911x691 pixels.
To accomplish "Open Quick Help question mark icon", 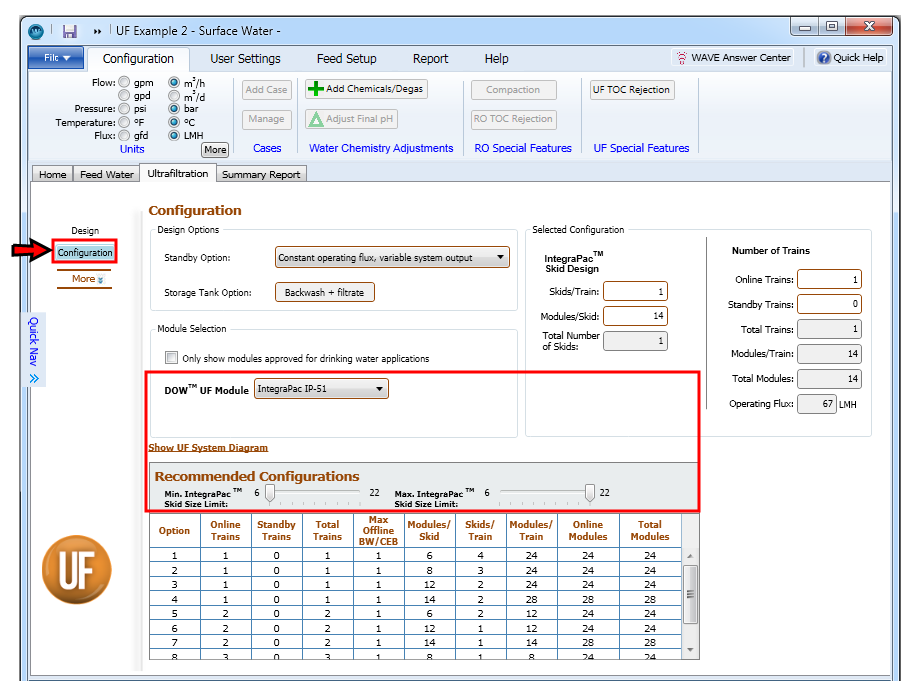I will tap(824, 58).
